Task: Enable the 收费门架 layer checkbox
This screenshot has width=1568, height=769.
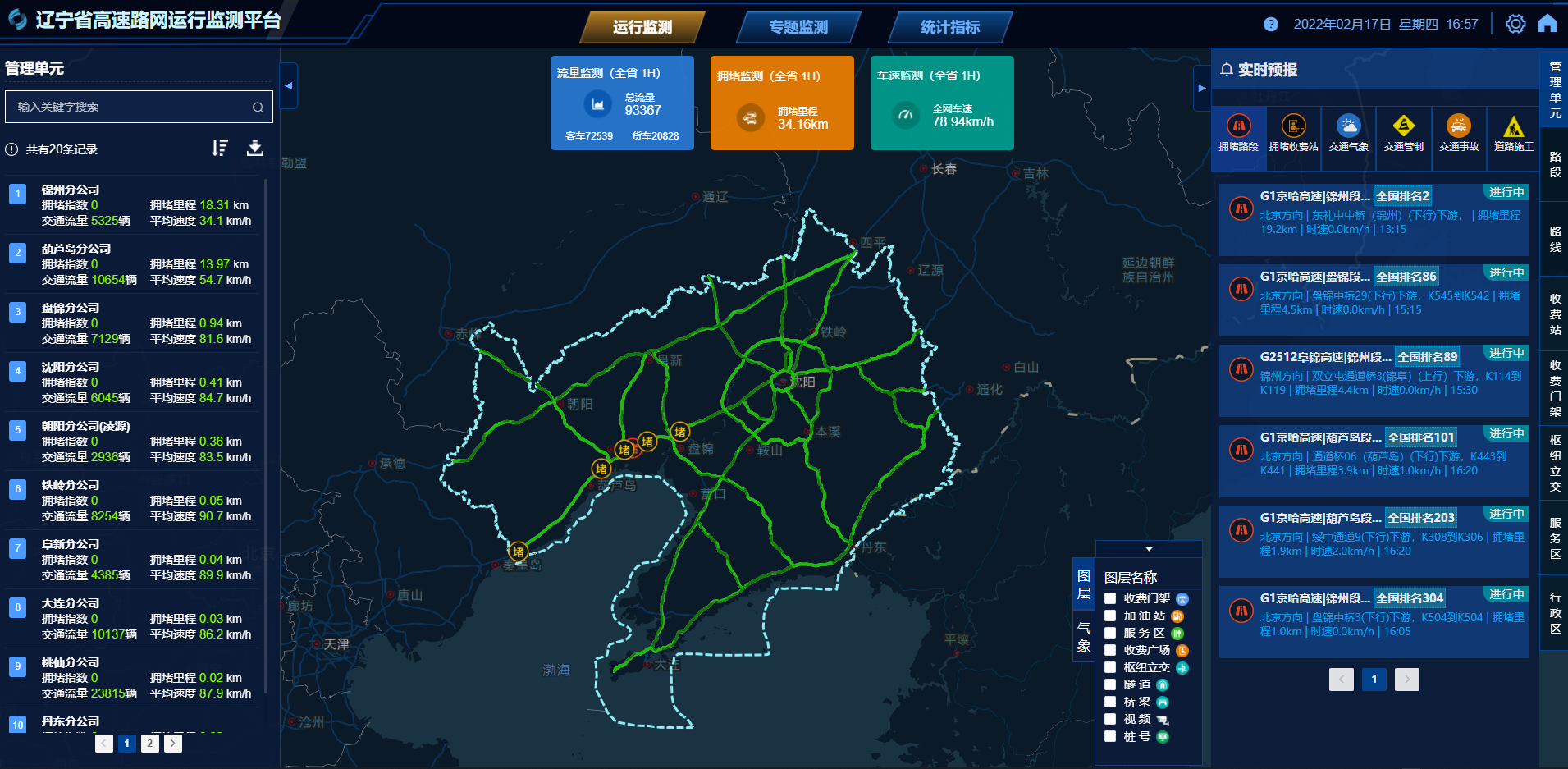Action: pyautogui.click(x=1110, y=598)
